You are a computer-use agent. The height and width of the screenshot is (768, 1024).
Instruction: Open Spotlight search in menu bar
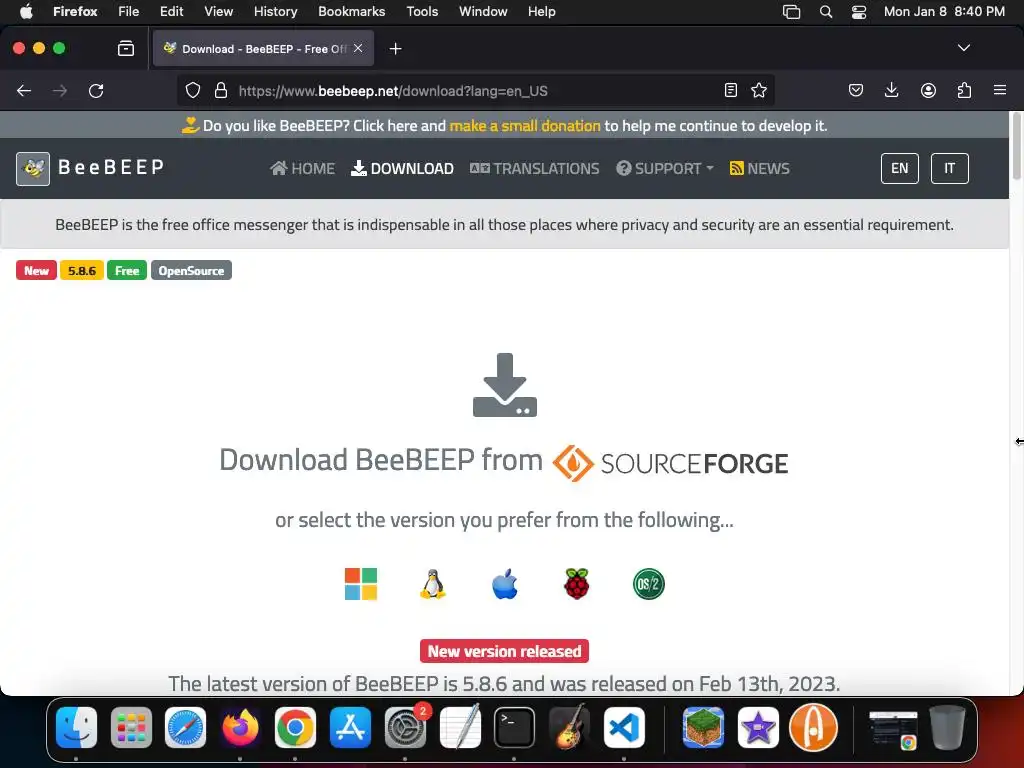pyautogui.click(x=825, y=12)
